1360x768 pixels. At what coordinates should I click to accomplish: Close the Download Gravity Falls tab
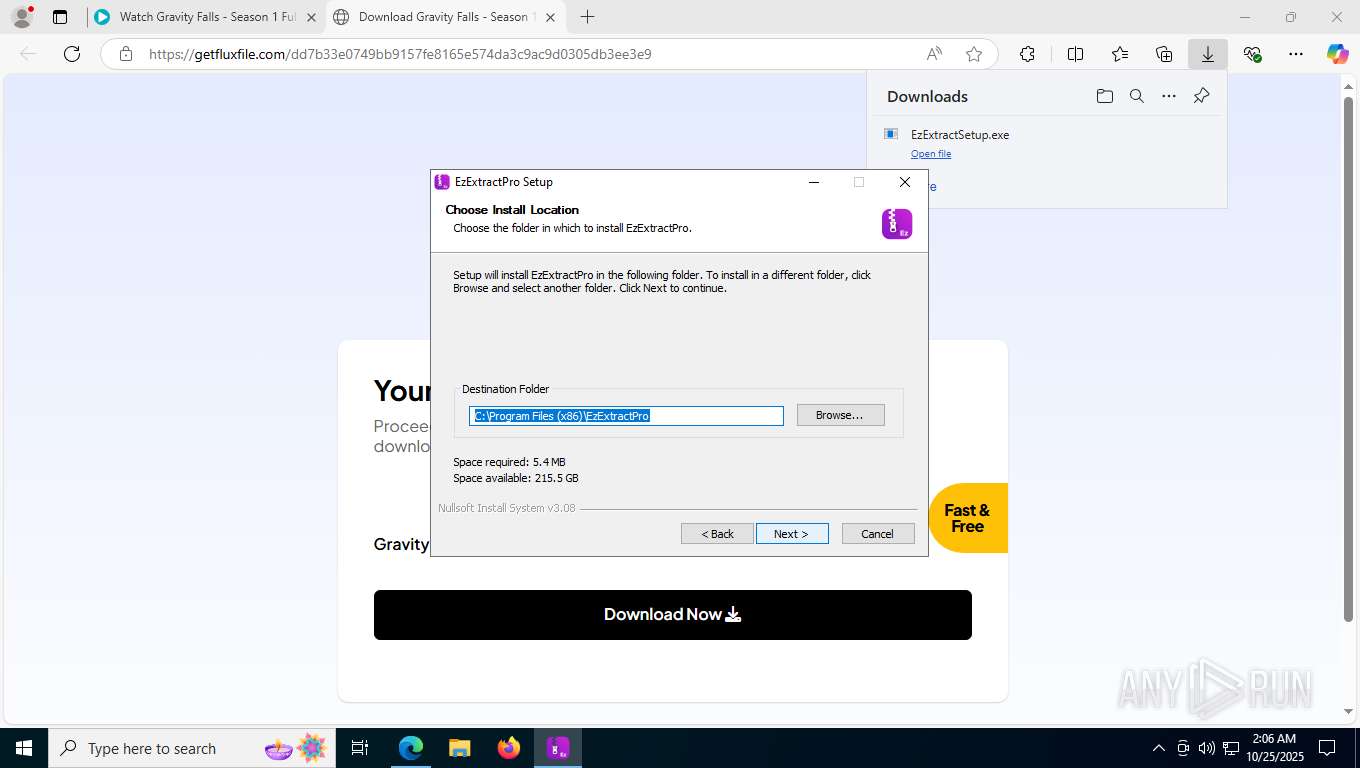551,17
